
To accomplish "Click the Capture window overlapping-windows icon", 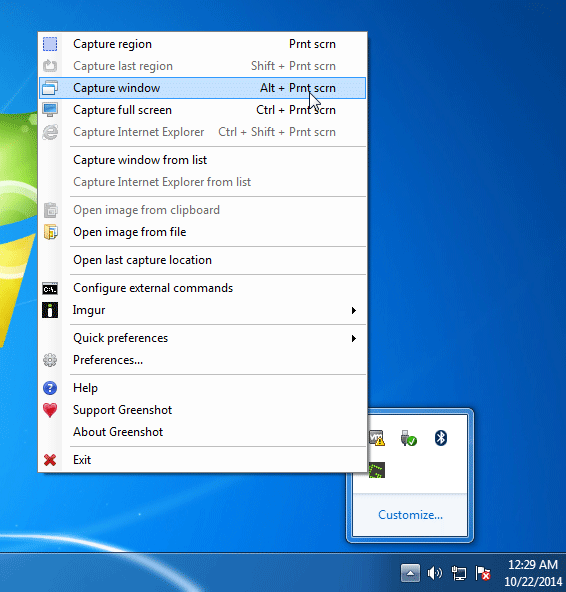I will 50,88.
